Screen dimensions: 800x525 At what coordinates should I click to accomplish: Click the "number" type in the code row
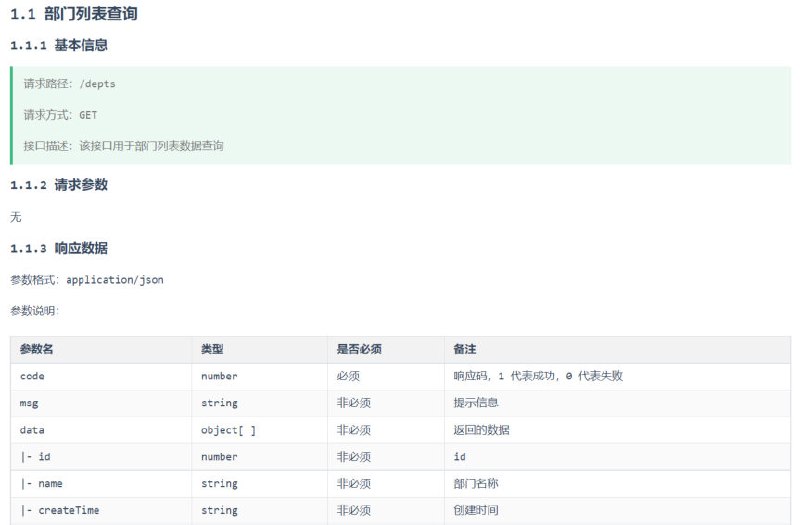(219, 376)
